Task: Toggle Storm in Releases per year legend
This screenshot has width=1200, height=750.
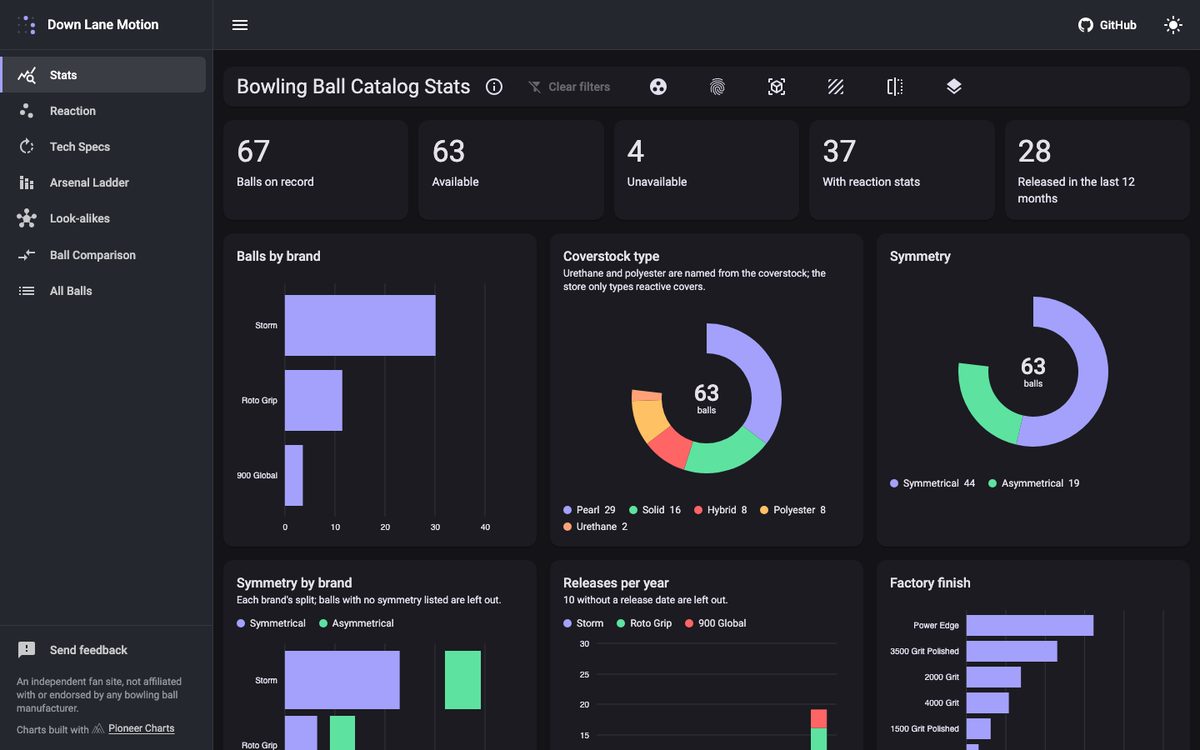Action: click(584, 623)
